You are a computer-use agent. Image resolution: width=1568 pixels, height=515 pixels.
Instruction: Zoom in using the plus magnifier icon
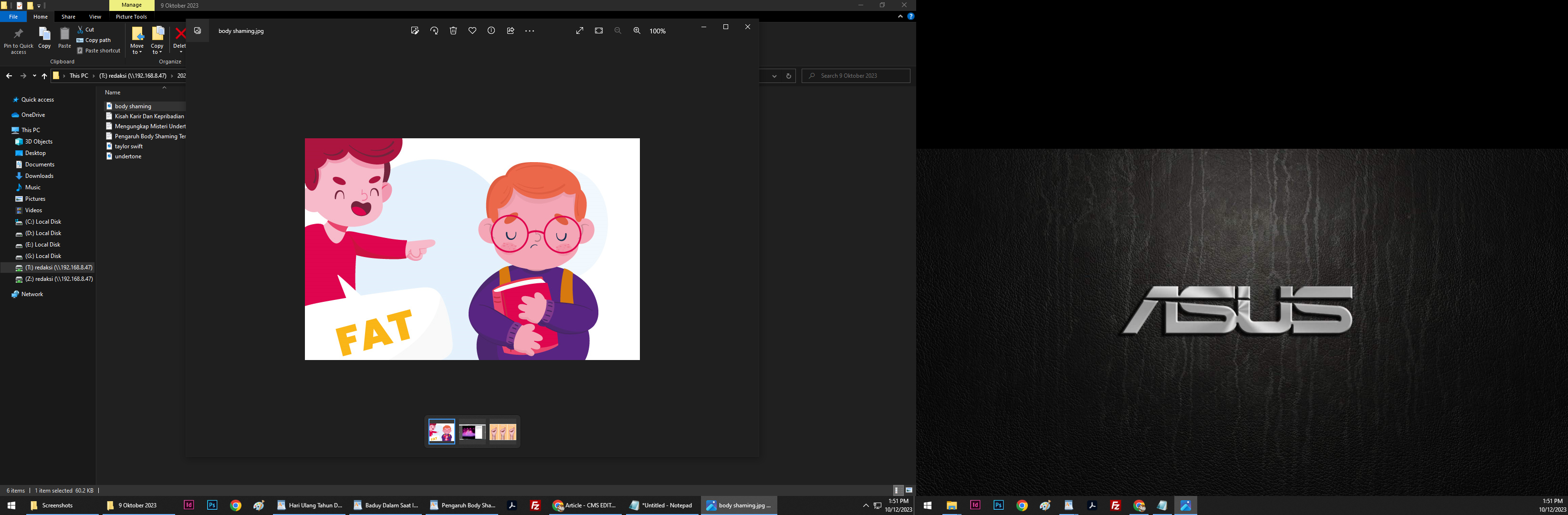click(637, 31)
